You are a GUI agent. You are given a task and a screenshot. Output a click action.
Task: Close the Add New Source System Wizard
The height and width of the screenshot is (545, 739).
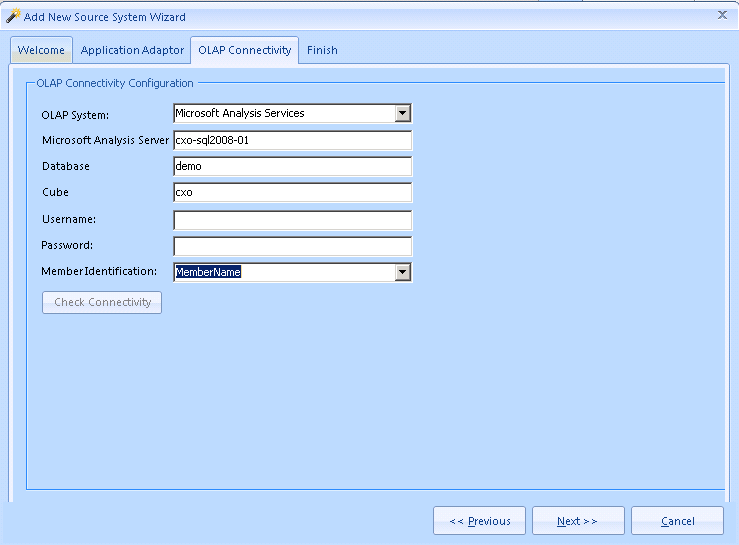pos(722,15)
